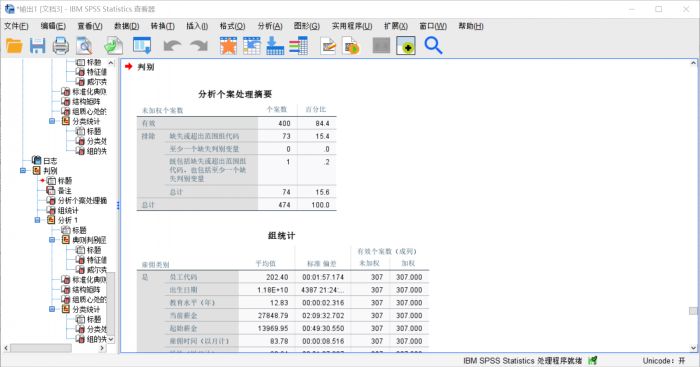Collapse the 分析 1 tree node
Viewport: 700px width, 367px height.
38,220
